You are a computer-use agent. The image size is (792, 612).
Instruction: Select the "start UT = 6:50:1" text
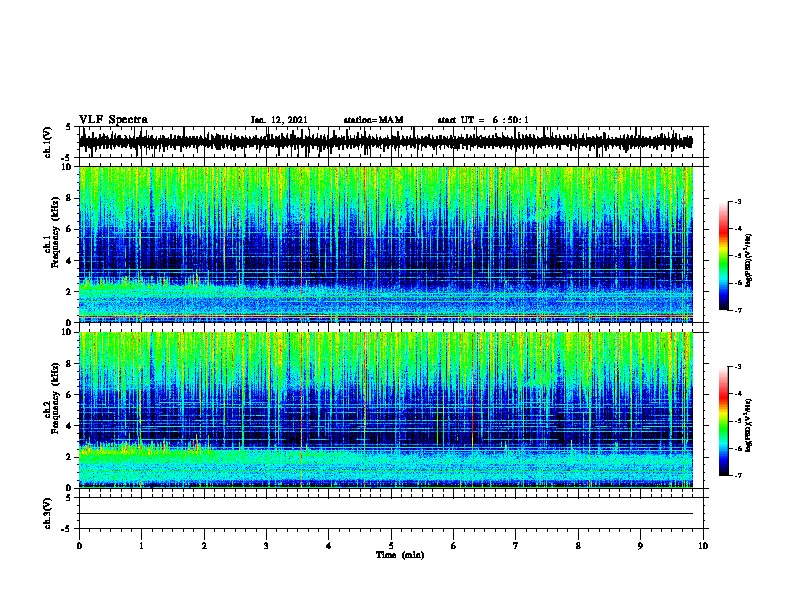pyautogui.click(x=483, y=120)
